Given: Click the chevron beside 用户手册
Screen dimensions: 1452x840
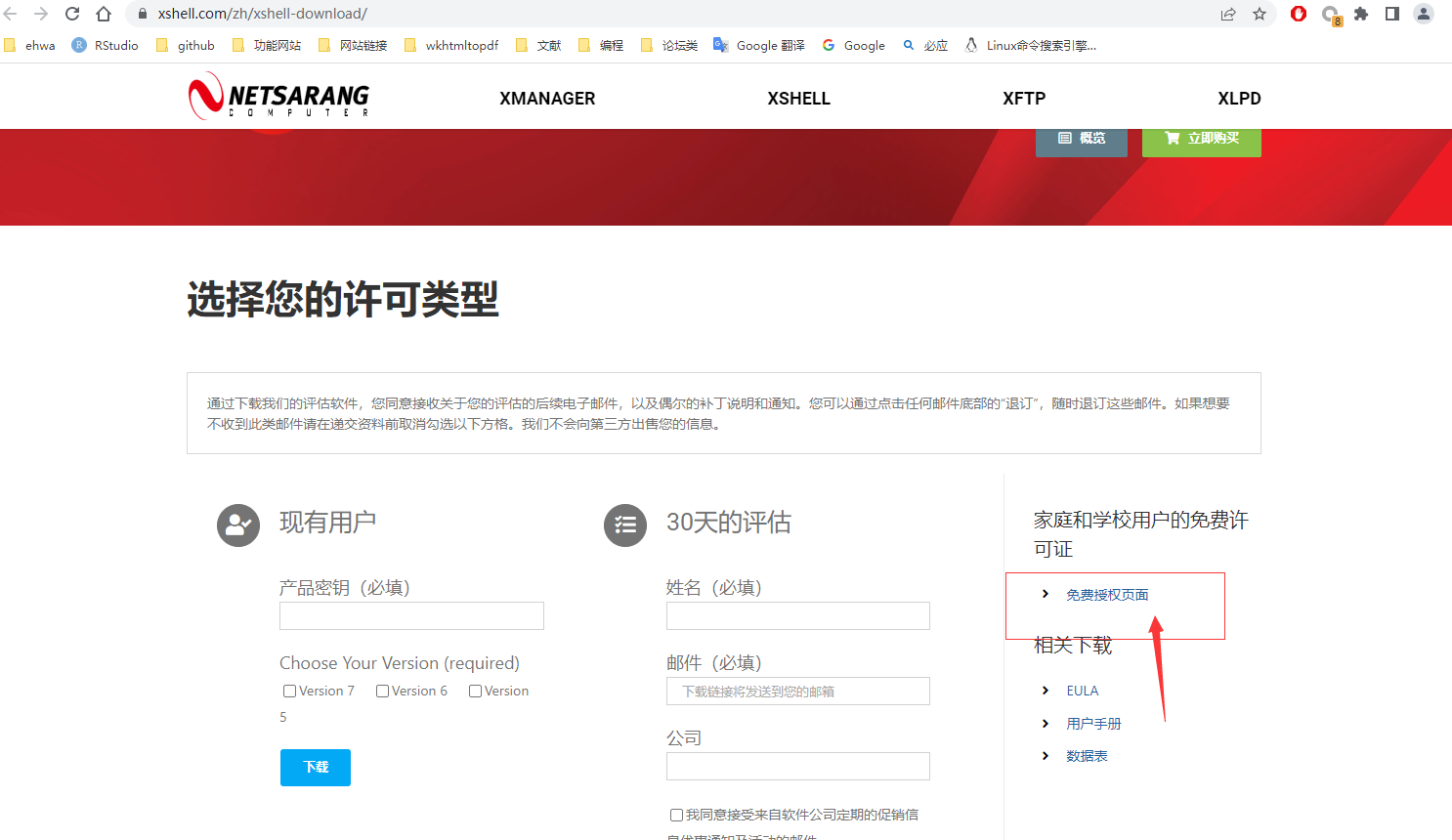Looking at the screenshot, I should pos(1046,724).
